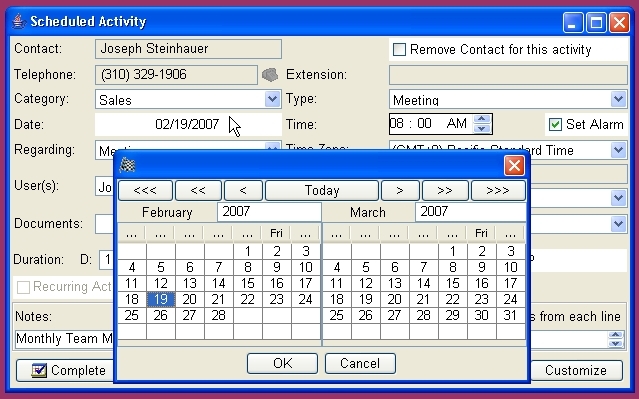Click the checkered flag icon in calendar title
Viewport: 639px width, 399px height.
coord(128,165)
